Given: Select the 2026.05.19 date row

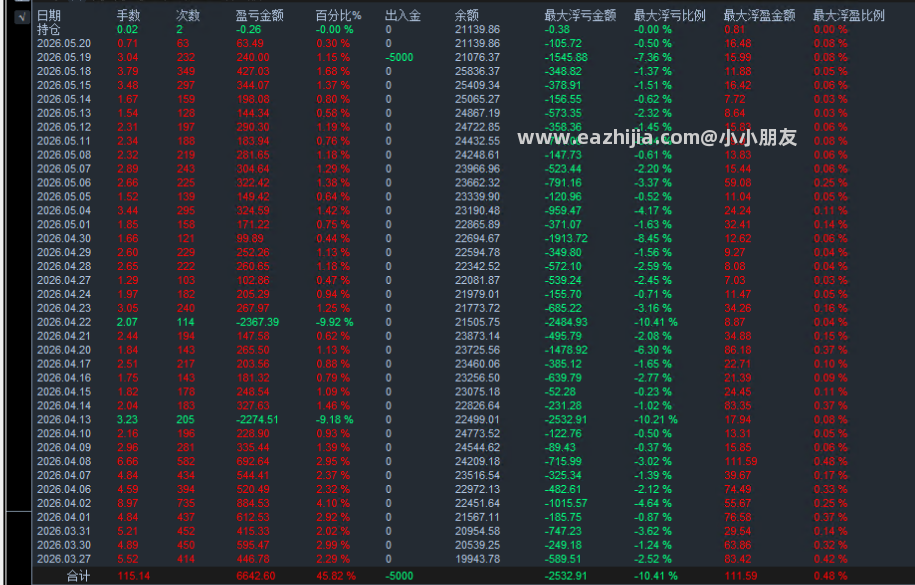Looking at the screenshot, I should pos(64,57).
